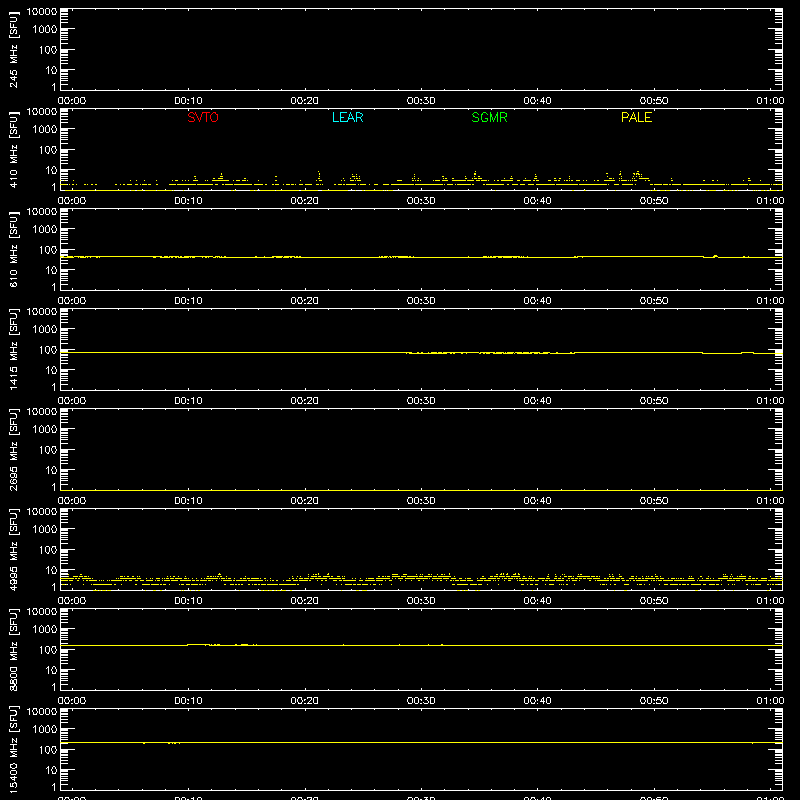This screenshot has width=800, height=800.
Task: Click the green SGMR station label
Action: (x=489, y=117)
